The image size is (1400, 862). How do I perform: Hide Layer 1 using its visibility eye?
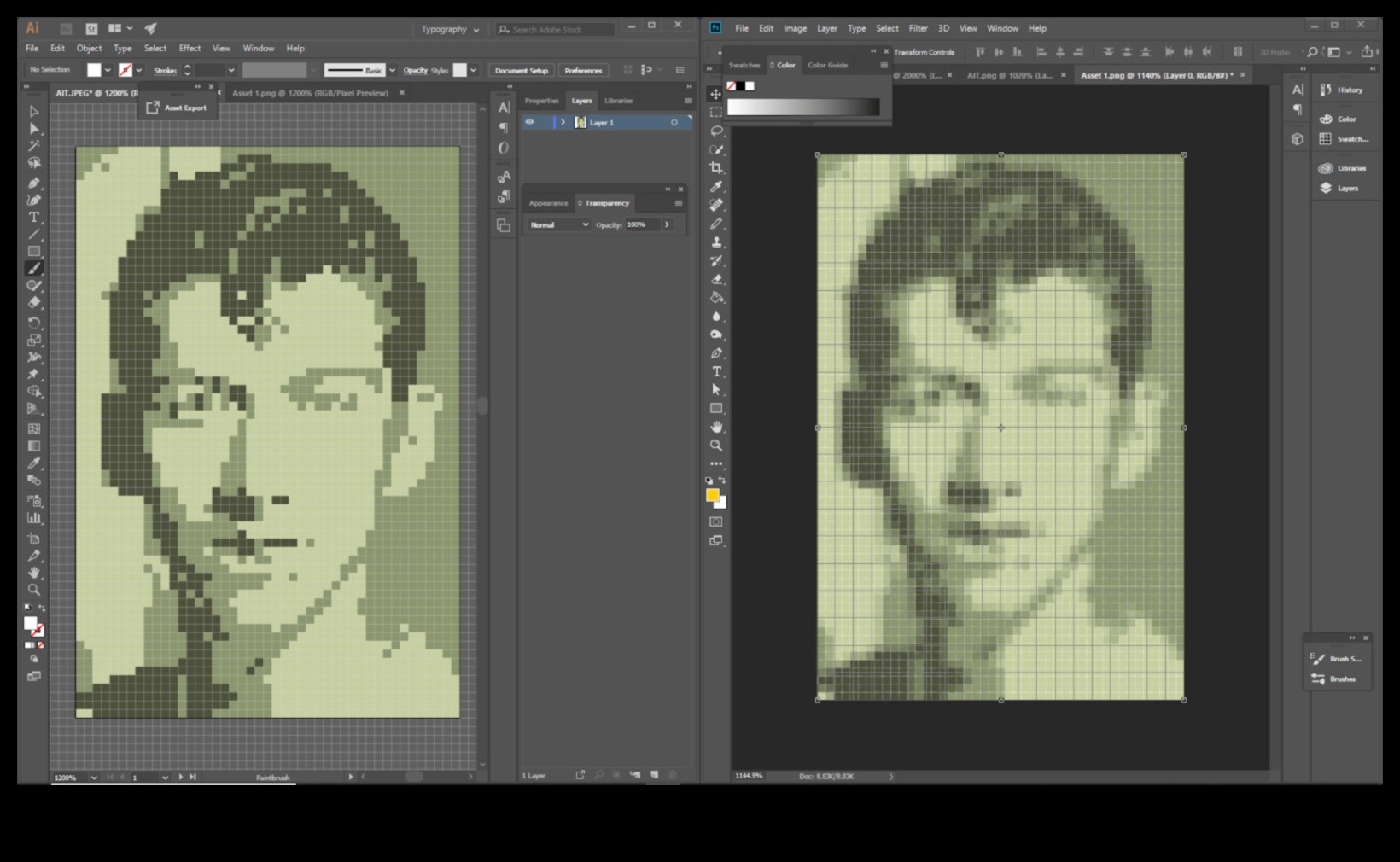point(531,122)
